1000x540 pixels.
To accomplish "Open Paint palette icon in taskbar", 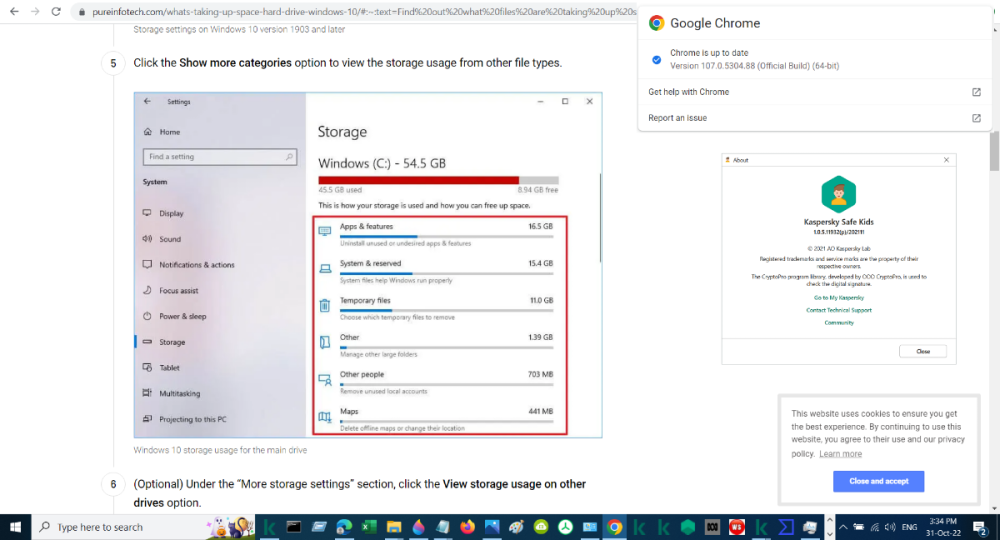I will pos(517,527).
